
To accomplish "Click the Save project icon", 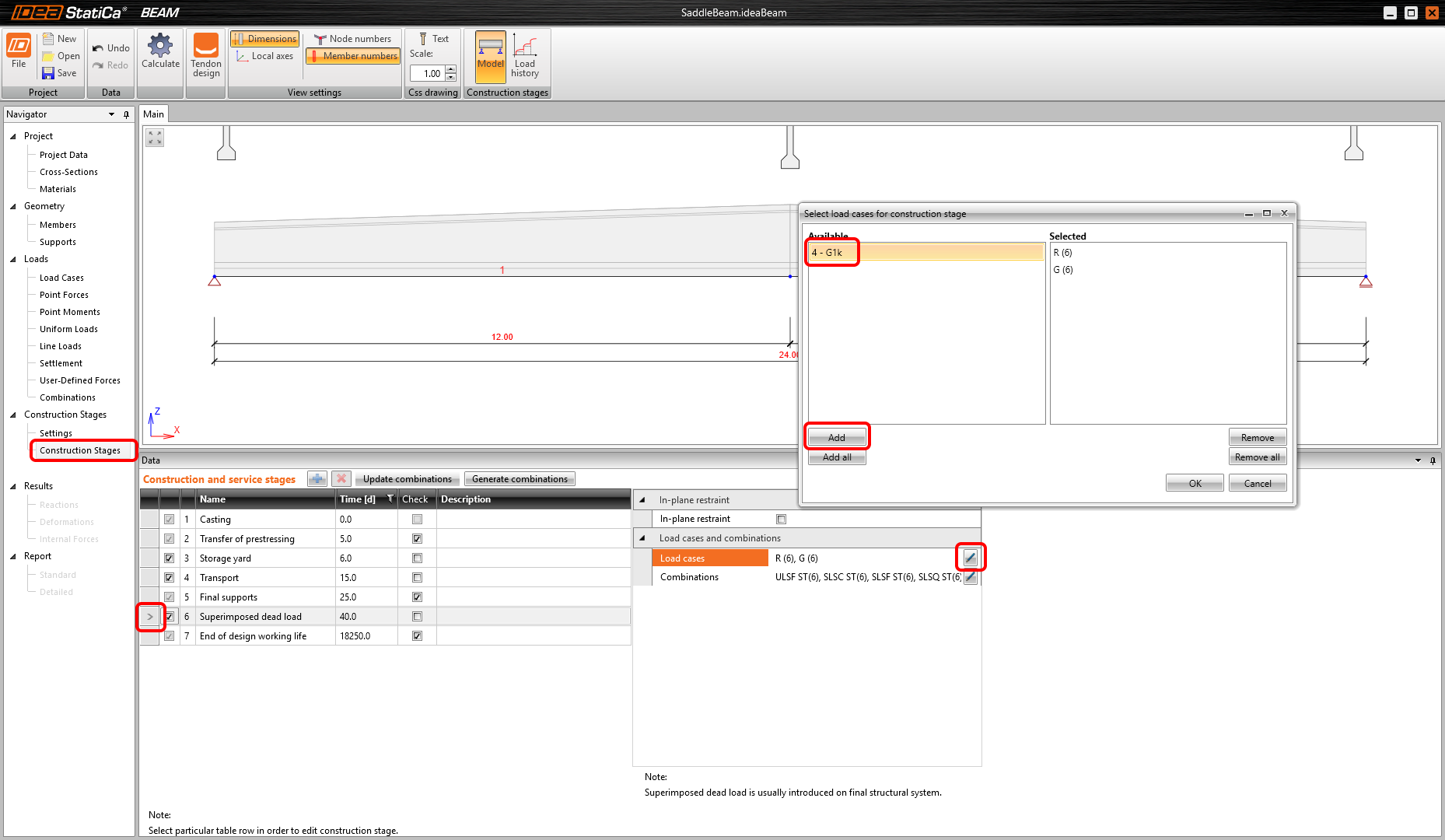I will coord(48,73).
